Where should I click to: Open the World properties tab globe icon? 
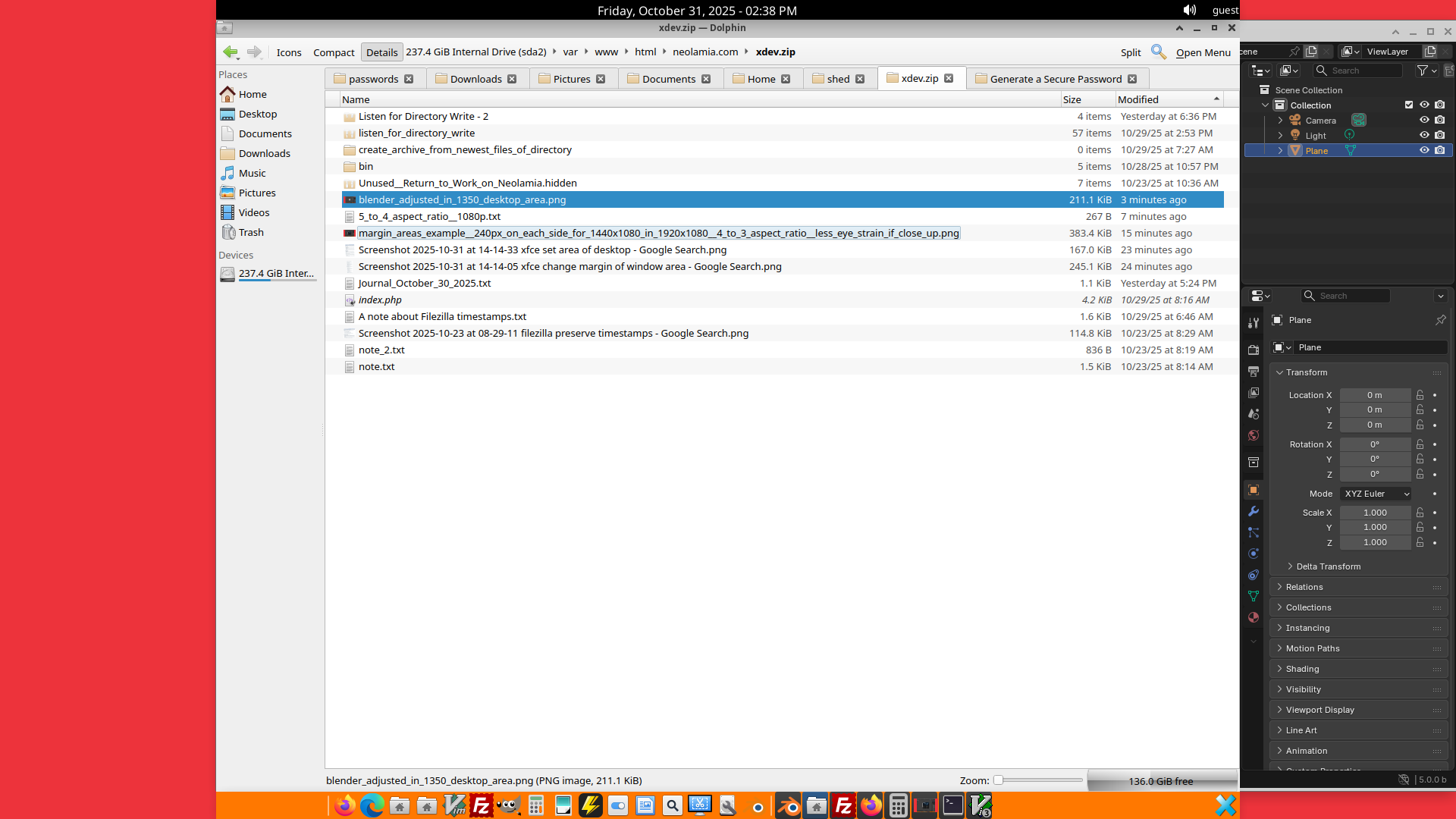click(1254, 435)
